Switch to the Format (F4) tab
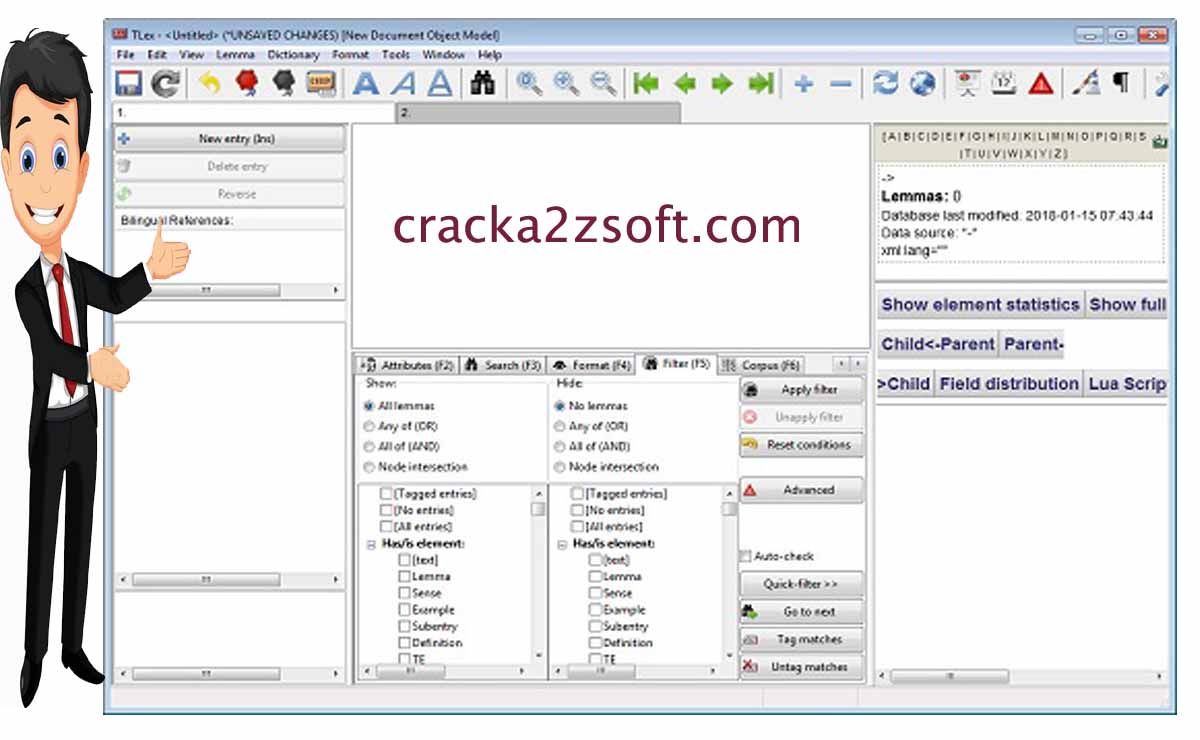 [x=592, y=365]
